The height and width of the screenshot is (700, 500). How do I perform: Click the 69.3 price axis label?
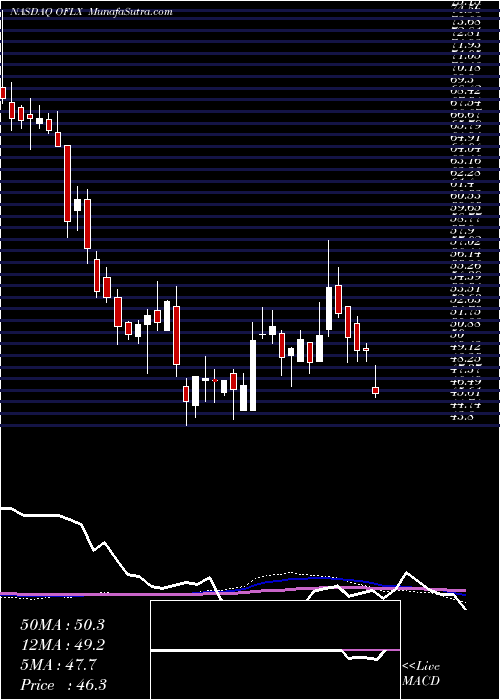point(462,80)
